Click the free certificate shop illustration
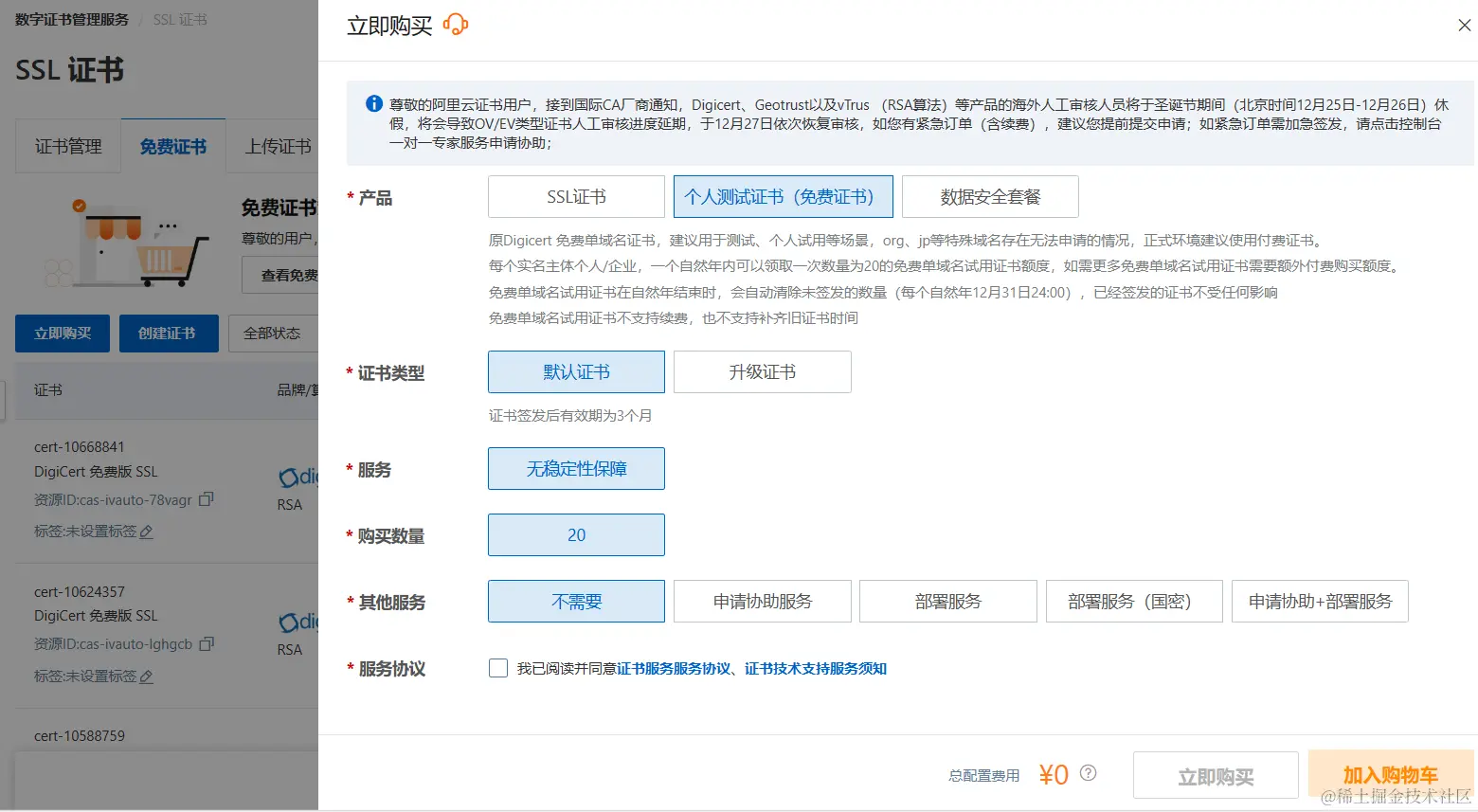The width and height of the screenshot is (1478, 812). (126, 244)
